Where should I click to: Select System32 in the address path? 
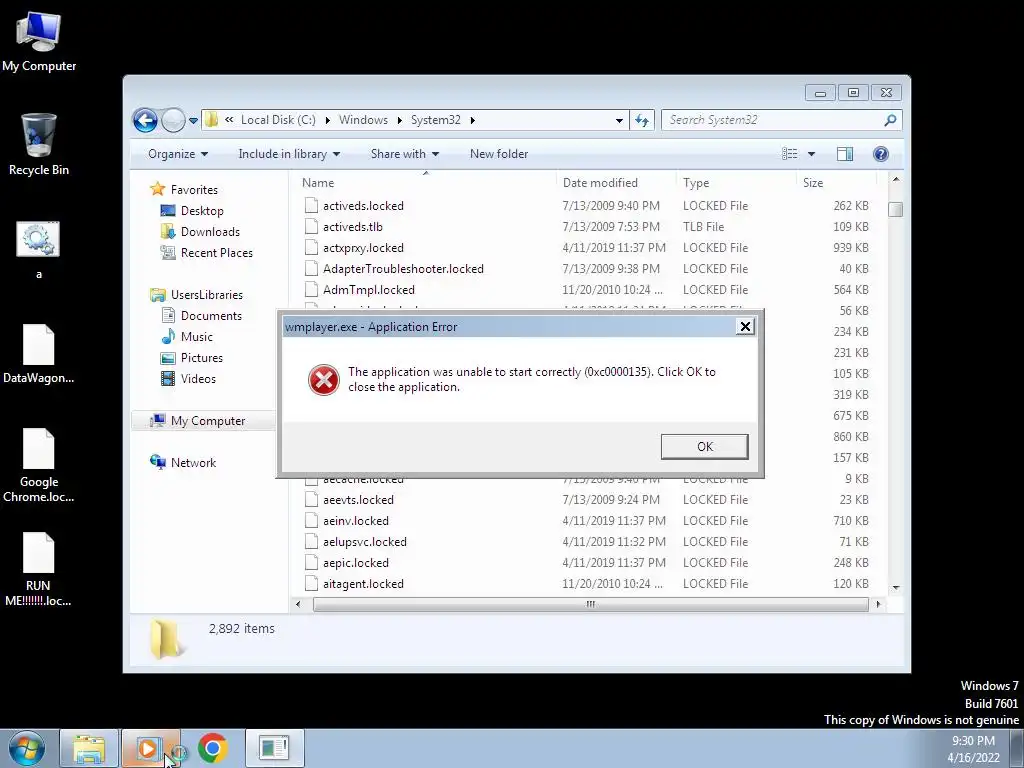[436, 120]
